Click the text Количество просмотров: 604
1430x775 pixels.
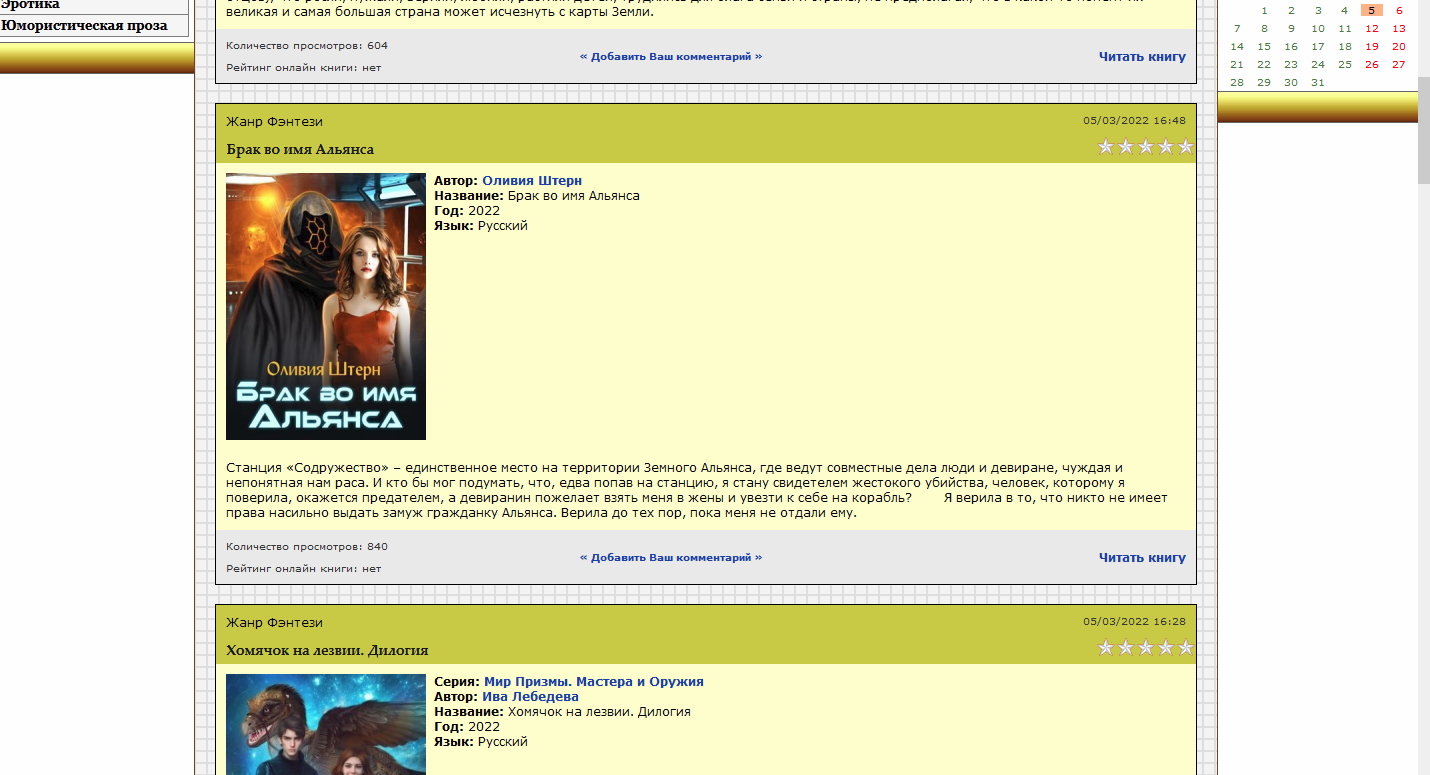click(x=307, y=46)
